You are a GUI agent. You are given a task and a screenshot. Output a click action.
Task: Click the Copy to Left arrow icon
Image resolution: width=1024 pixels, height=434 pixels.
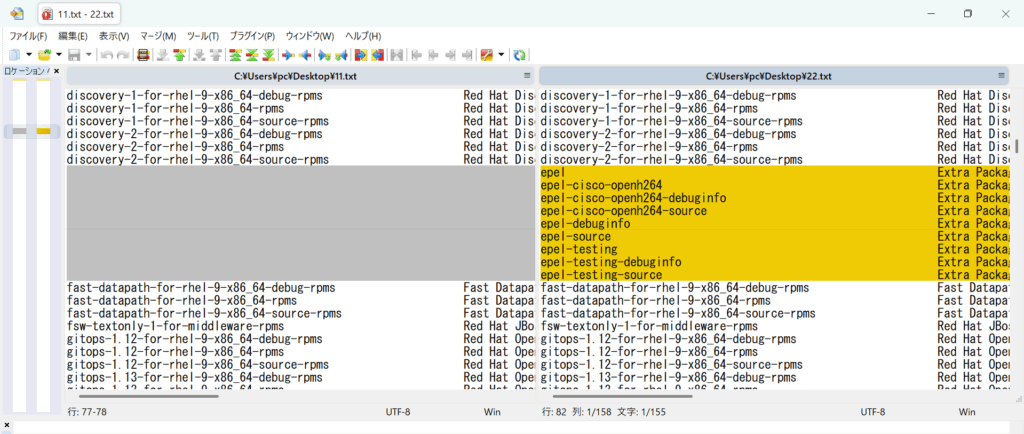pos(305,54)
